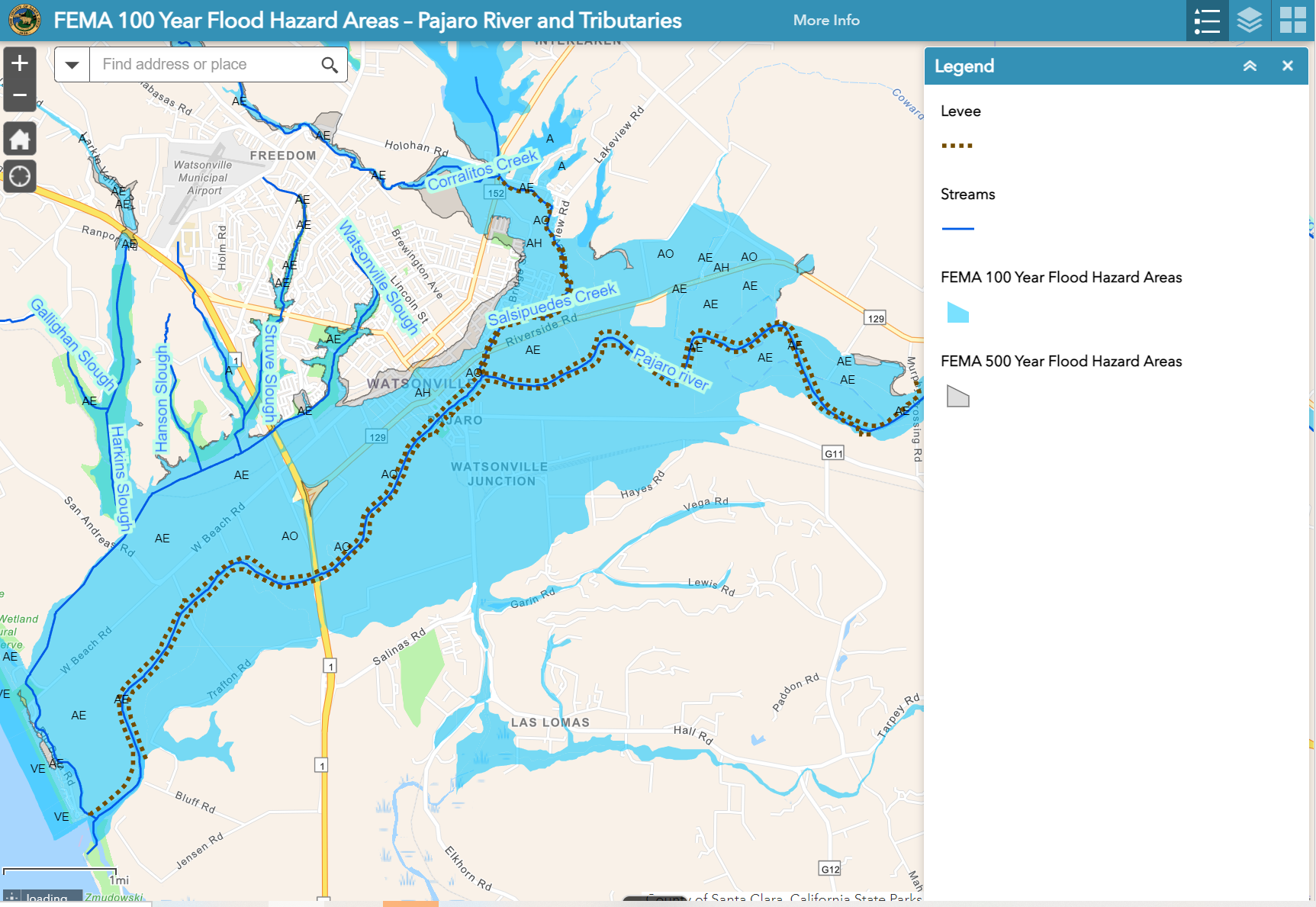Open More Info link
The height and width of the screenshot is (907, 1316).
pyautogui.click(x=826, y=21)
